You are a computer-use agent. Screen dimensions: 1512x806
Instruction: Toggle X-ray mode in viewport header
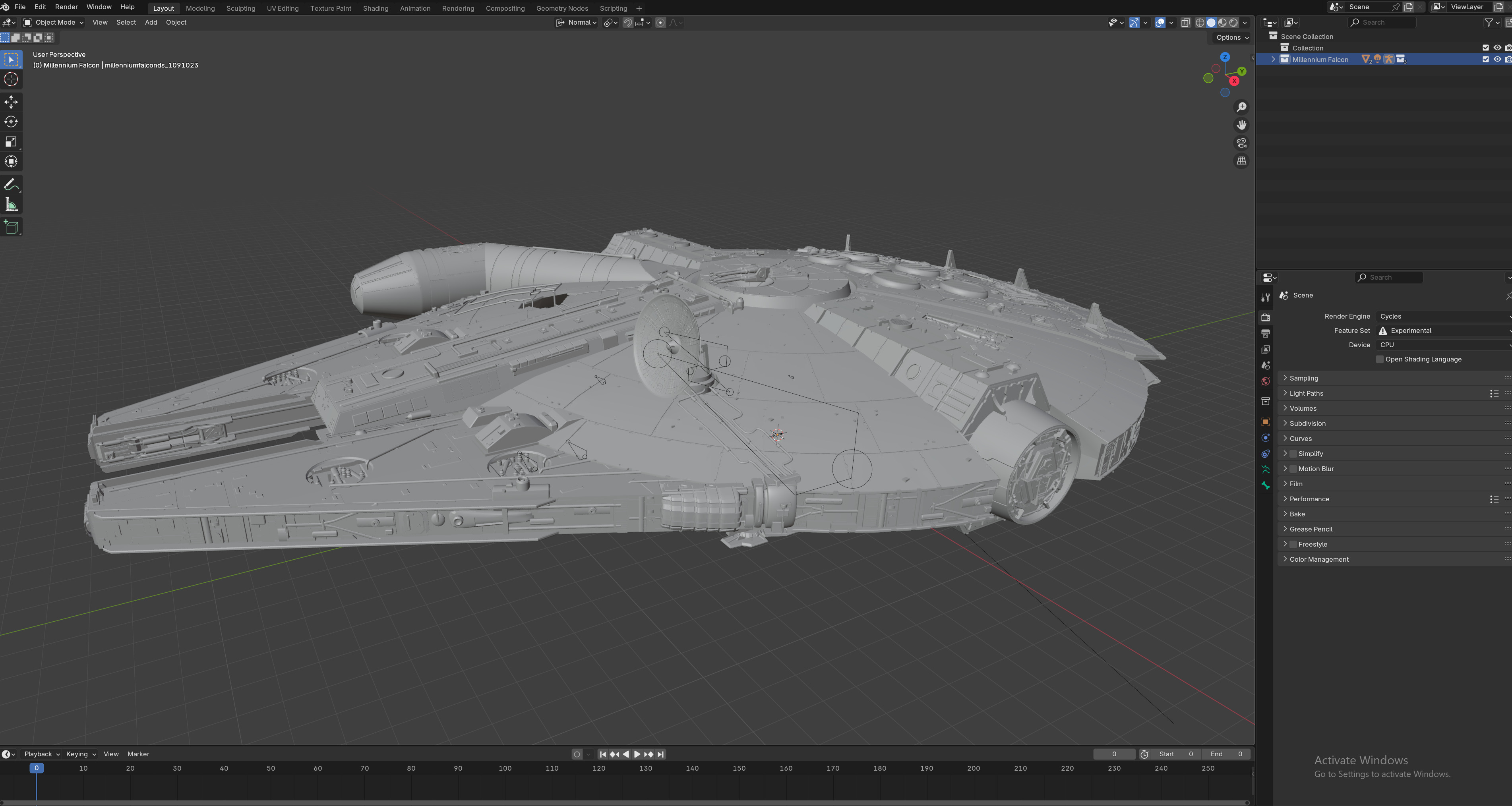tap(1185, 22)
